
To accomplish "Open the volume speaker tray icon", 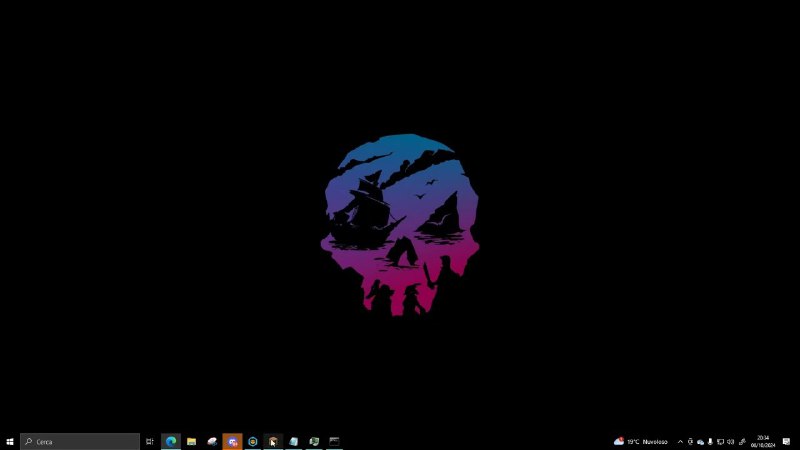I will (x=731, y=442).
